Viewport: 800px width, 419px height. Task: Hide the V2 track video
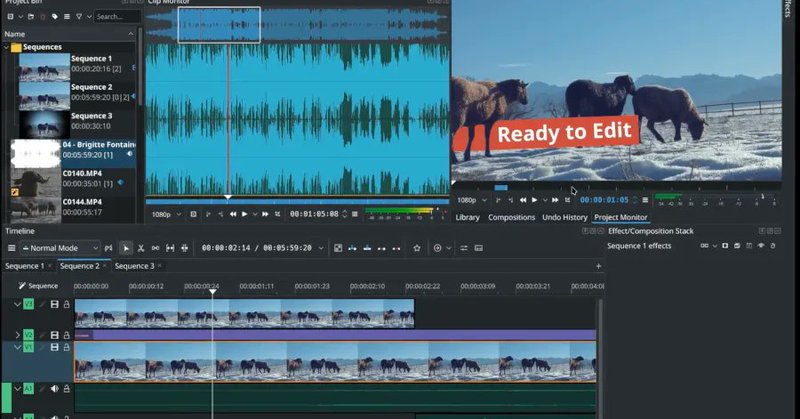point(55,335)
